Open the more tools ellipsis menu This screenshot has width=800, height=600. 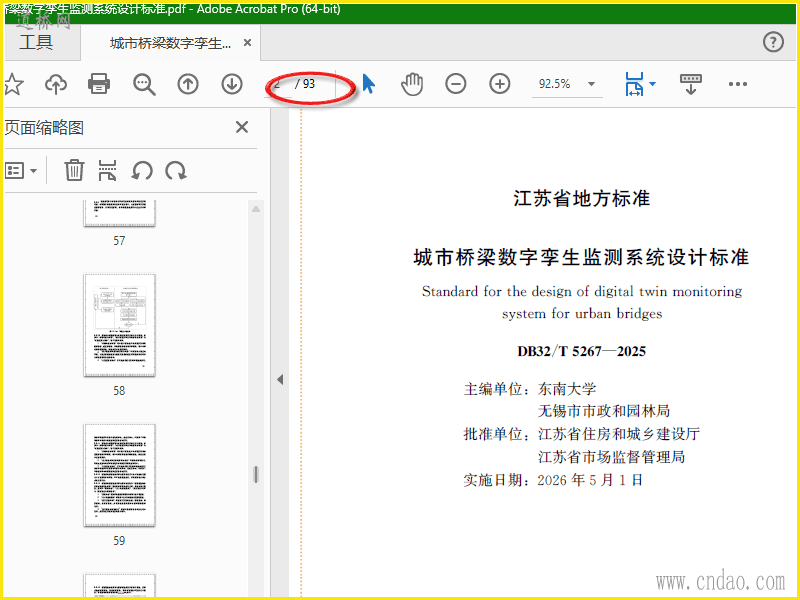point(738,84)
